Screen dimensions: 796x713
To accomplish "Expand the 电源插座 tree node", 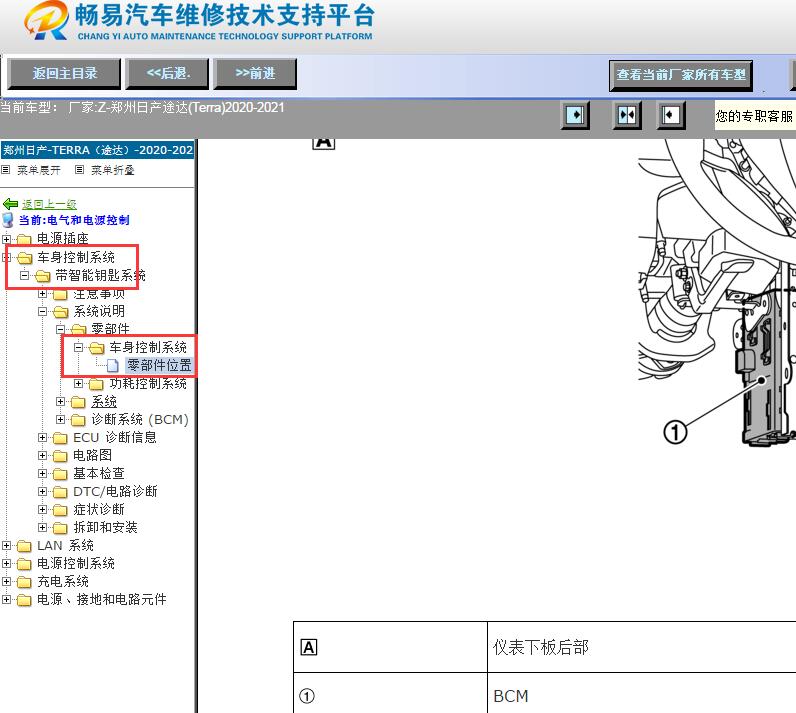I will [x=6, y=239].
